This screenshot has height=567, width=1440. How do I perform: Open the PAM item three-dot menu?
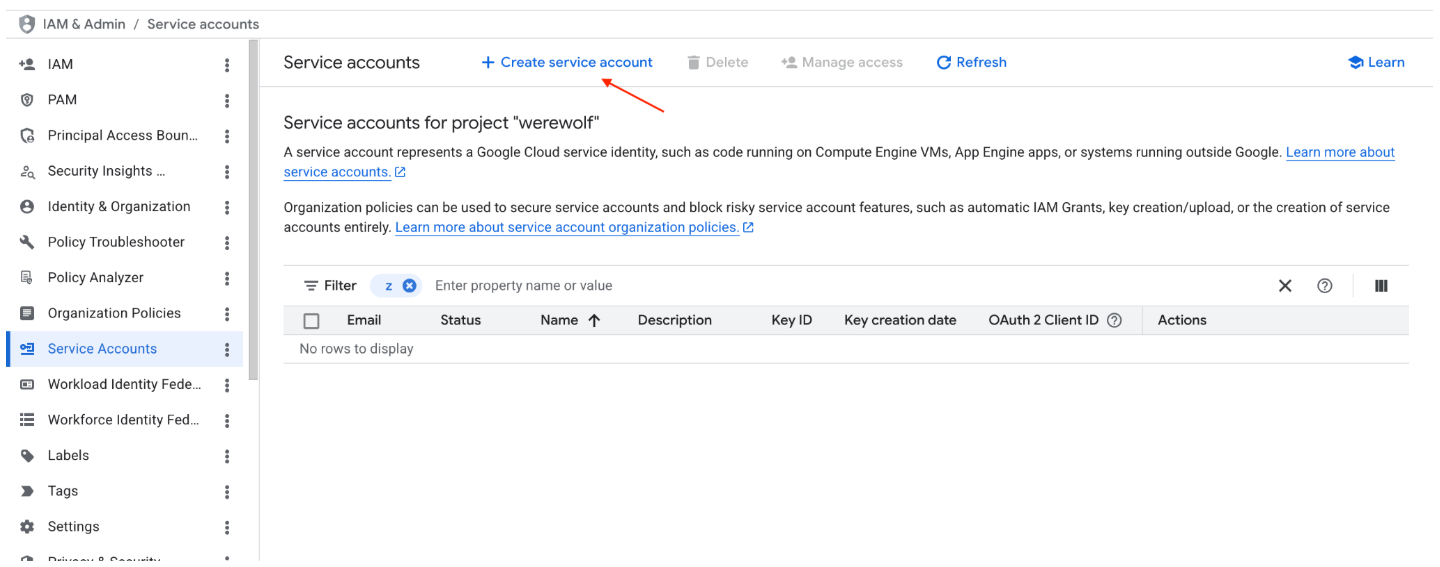coord(227,101)
